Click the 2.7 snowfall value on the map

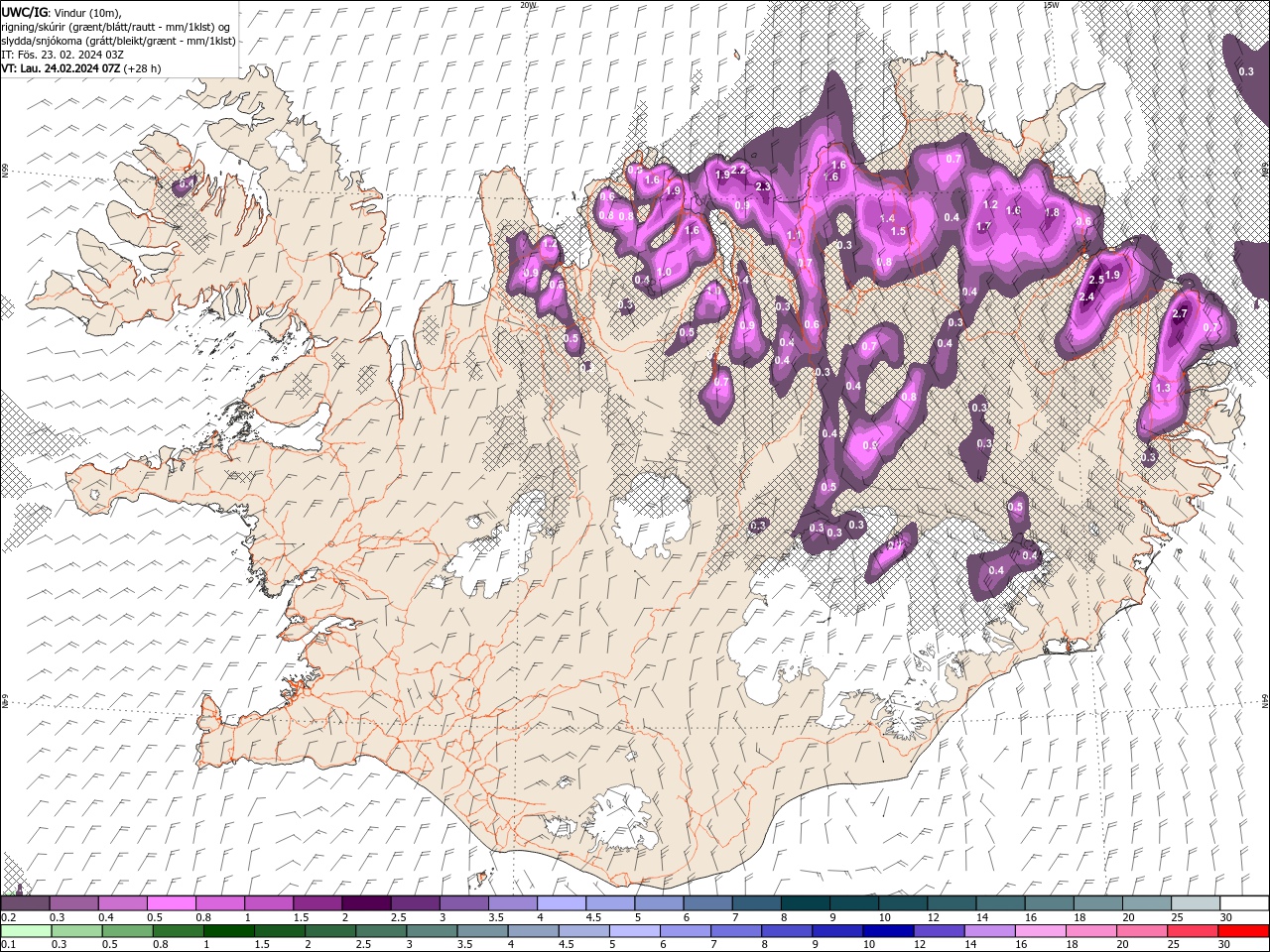point(1180,313)
